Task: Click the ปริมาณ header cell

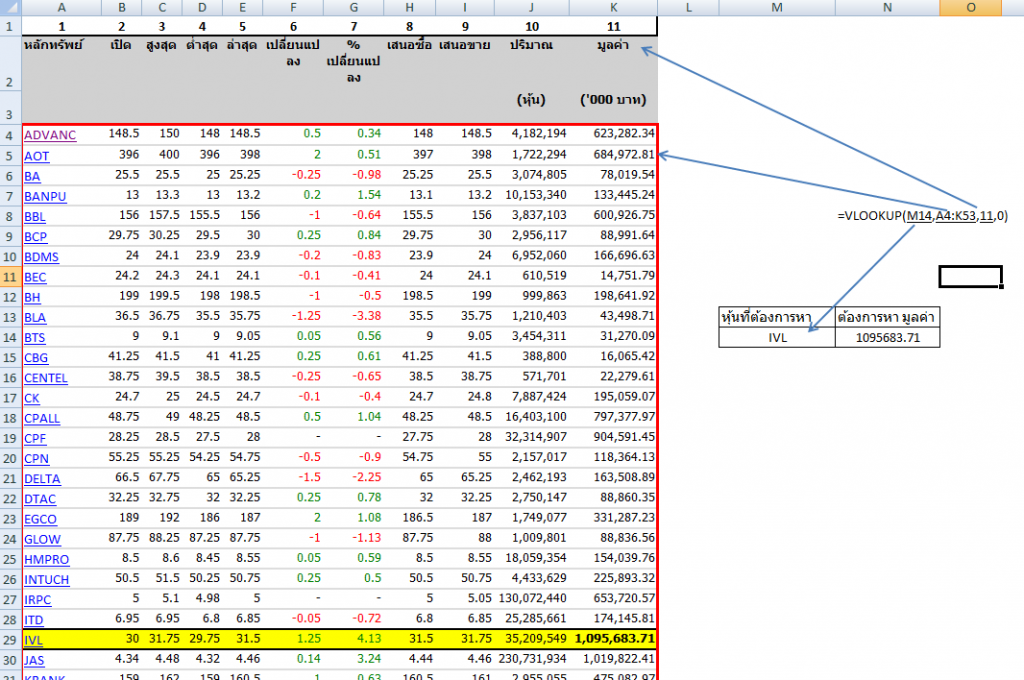Action: pos(532,61)
